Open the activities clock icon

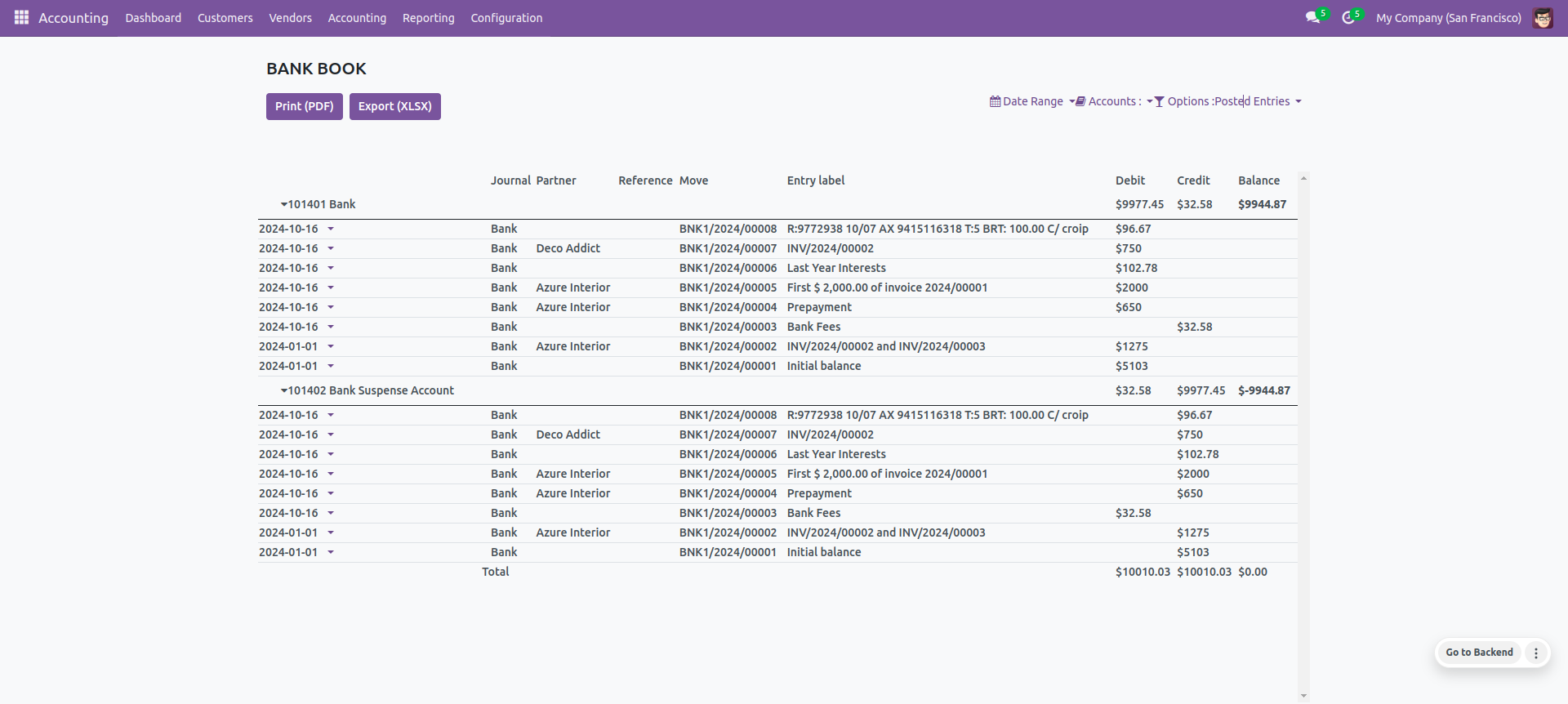(1347, 18)
